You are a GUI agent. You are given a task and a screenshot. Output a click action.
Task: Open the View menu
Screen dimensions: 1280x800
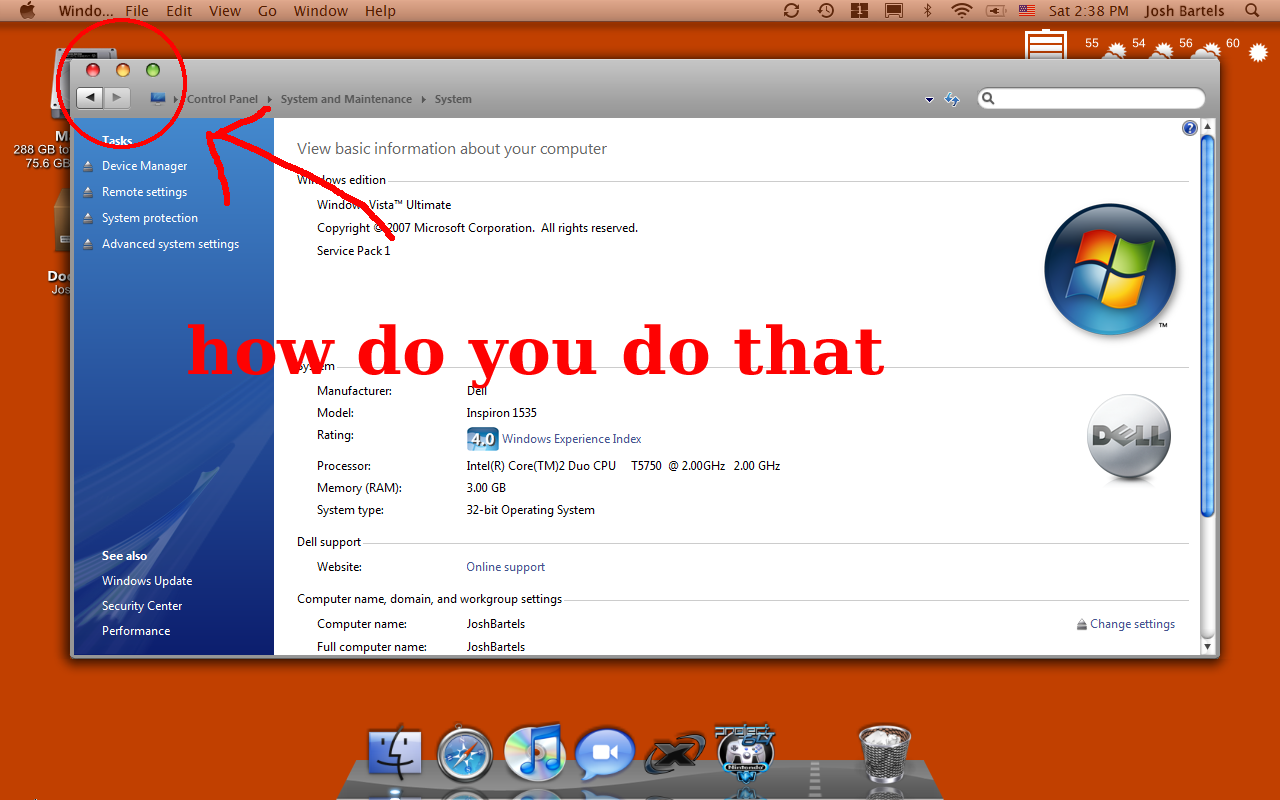225,10
